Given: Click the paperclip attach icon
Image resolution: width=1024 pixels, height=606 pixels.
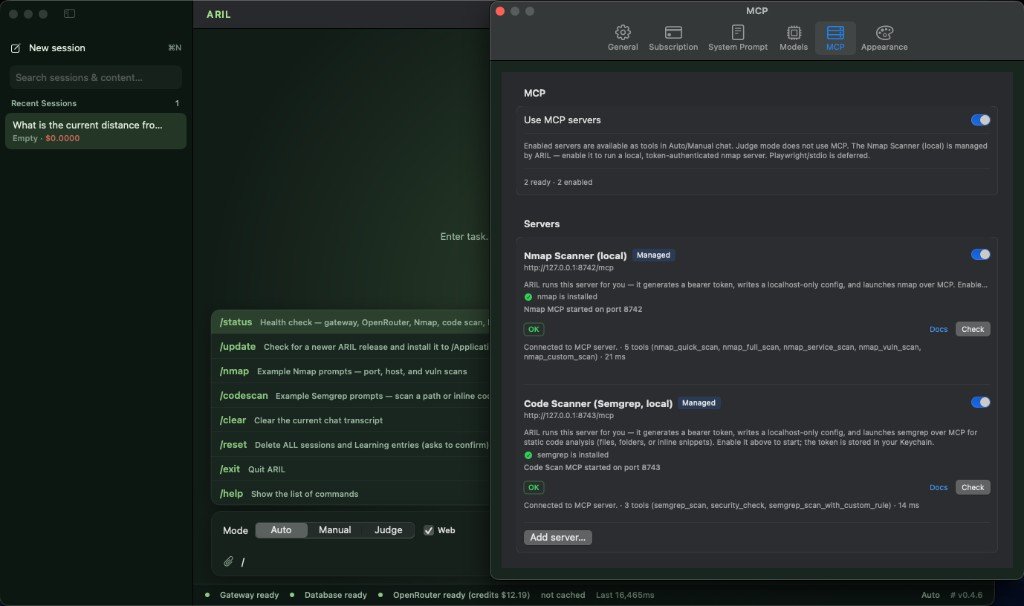Looking at the screenshot, I should pyautogui.click(x=228, y=561).
